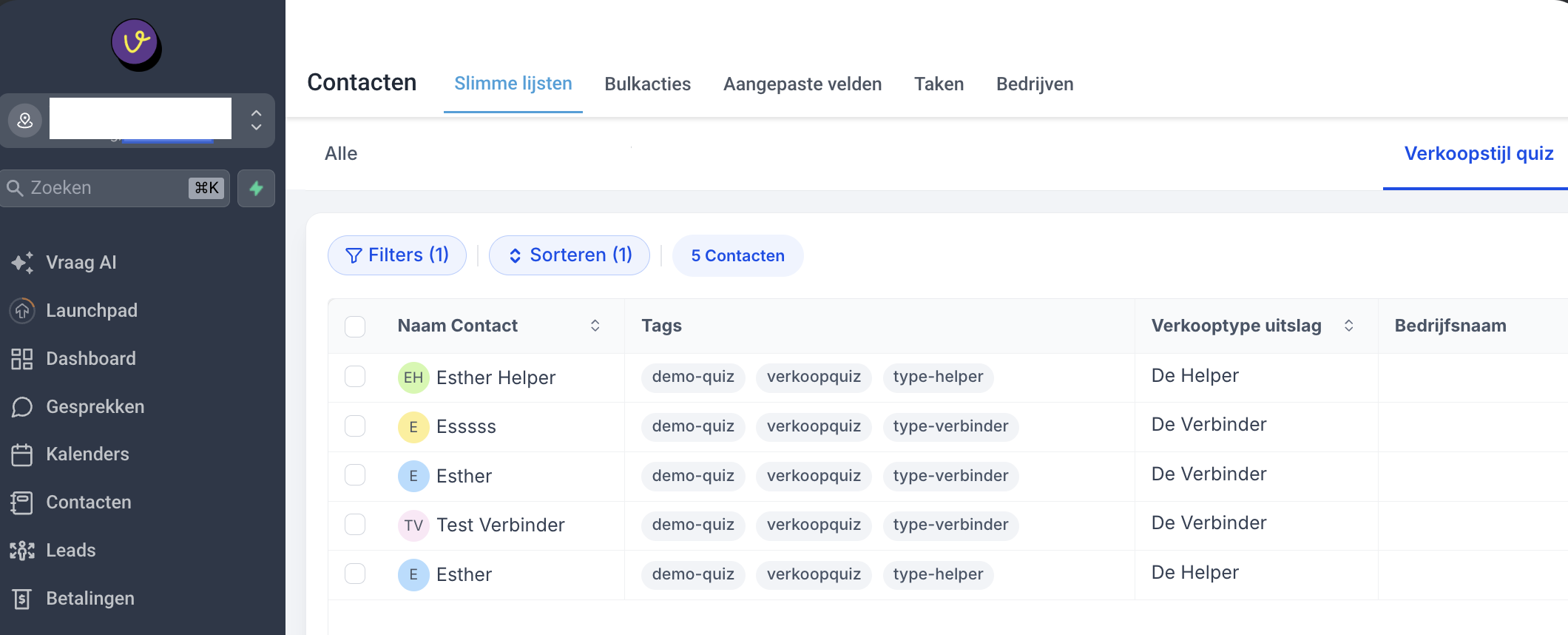Open the Aangepaste velden tab
The image size is (1568, 635).
pyautogui.click(x=802, y=84)
